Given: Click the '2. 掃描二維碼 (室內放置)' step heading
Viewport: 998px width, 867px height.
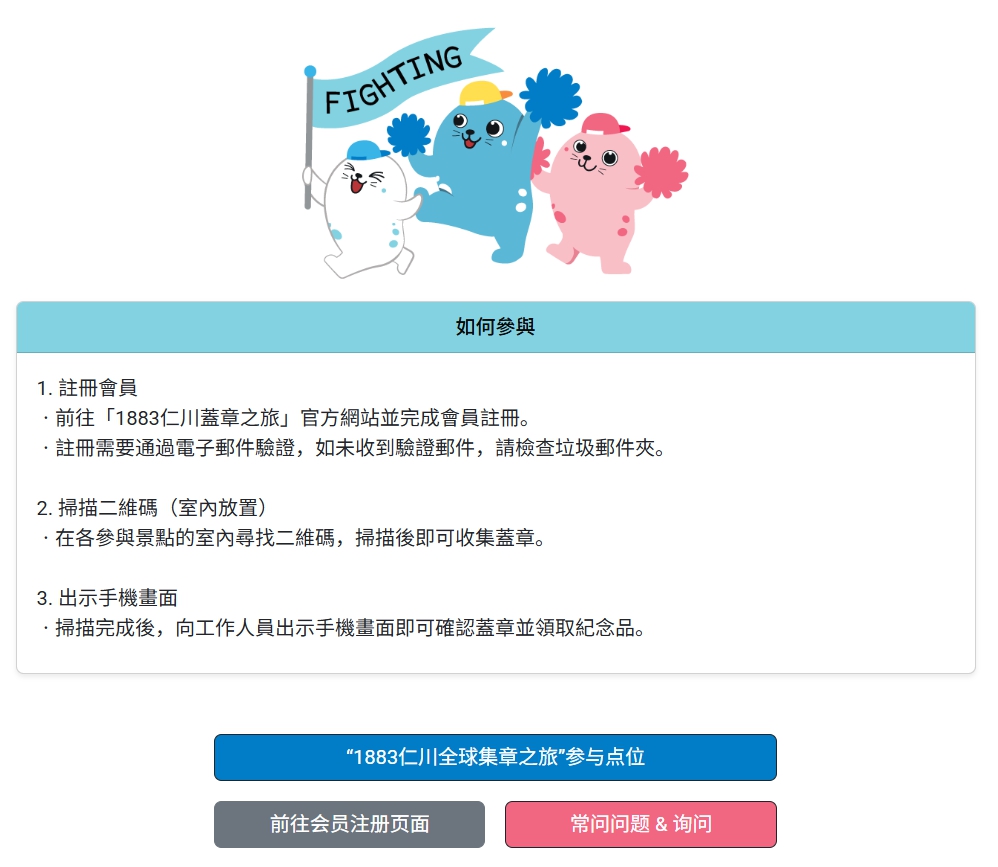Looking at the screenshot, I should coord(151,508).
